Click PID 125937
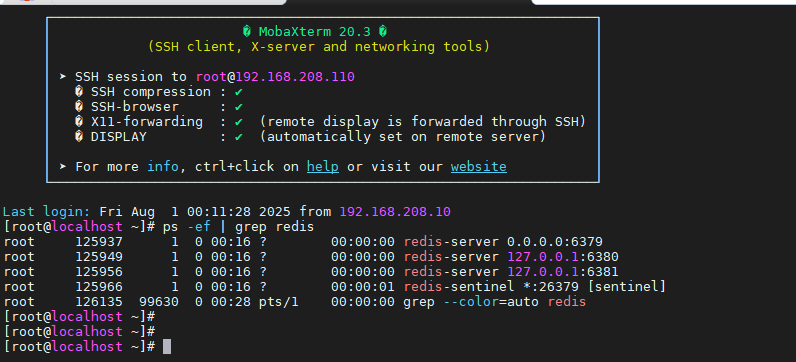The height and width of the screenshot is (362, 796). [99, 242]
